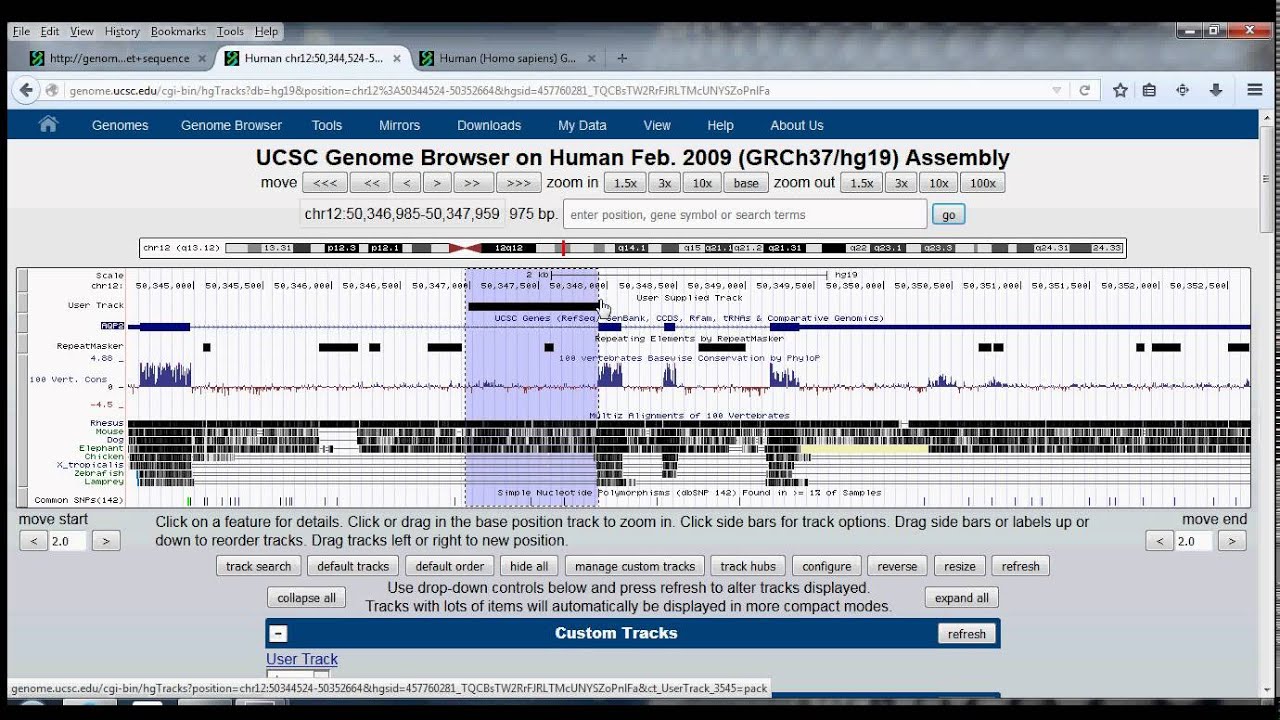Viewport: 1280px width, 720px height.
Task: Open Firefox Bookmarks menu
Action: [178, 31]
